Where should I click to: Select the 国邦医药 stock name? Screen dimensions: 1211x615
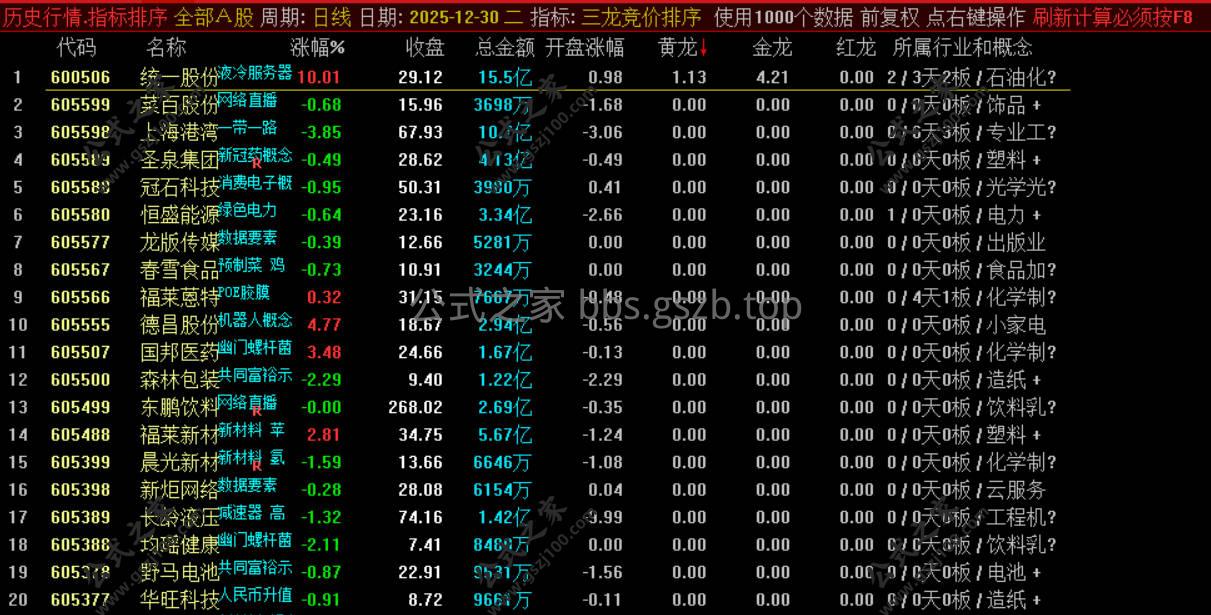[180, 353]
